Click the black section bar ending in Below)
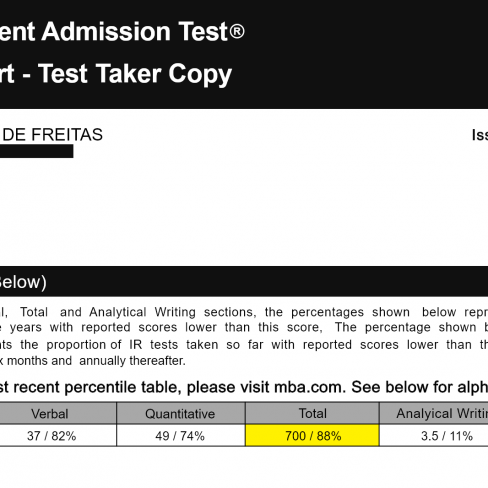This screenshot has height=488, width=488. point(244,281)
